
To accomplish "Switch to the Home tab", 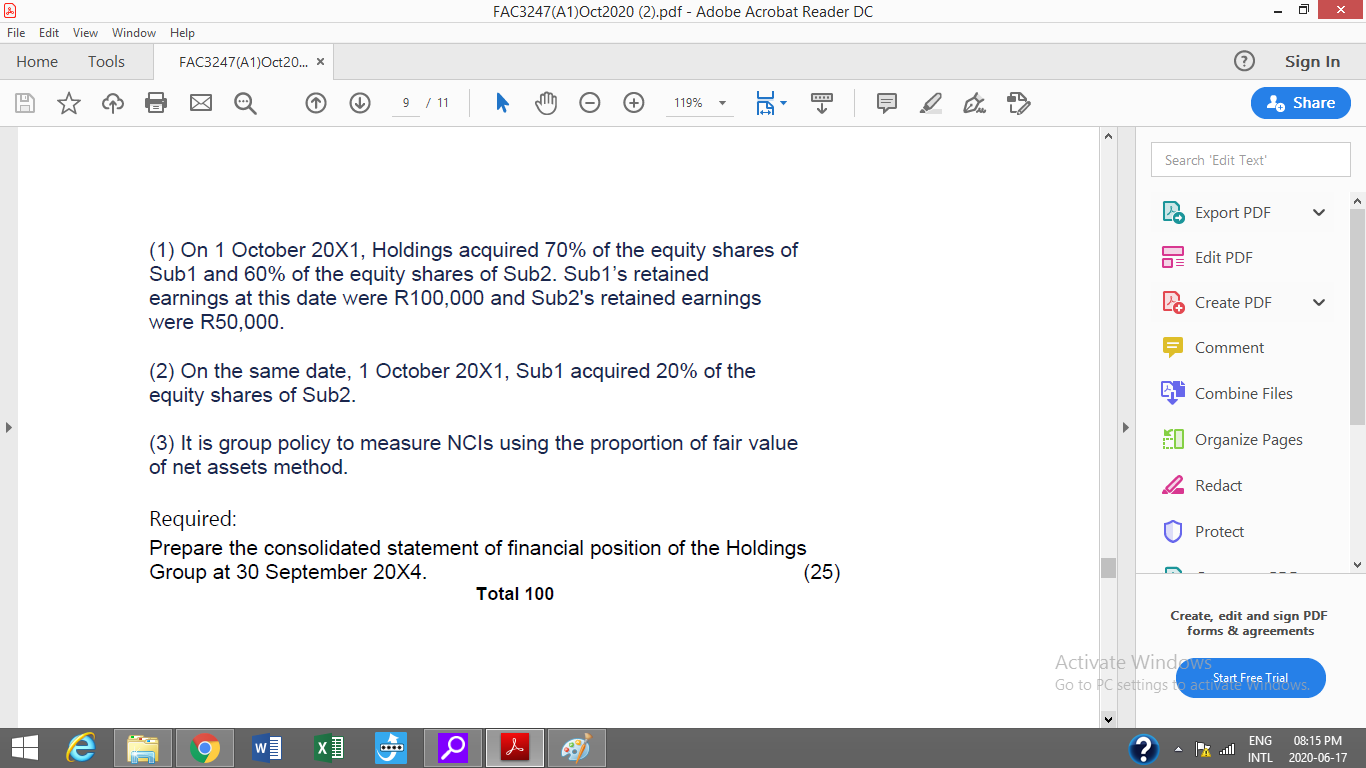I will (x=37, y=61).
